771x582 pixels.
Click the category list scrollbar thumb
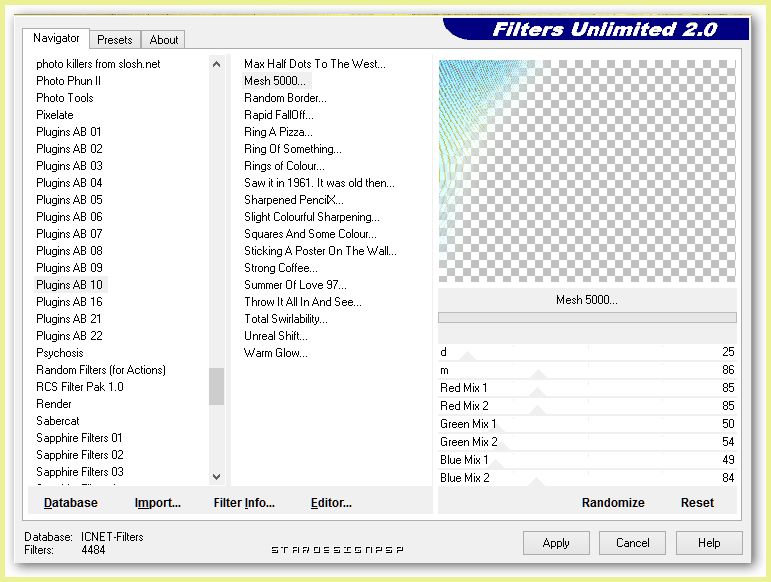(216, 386)
